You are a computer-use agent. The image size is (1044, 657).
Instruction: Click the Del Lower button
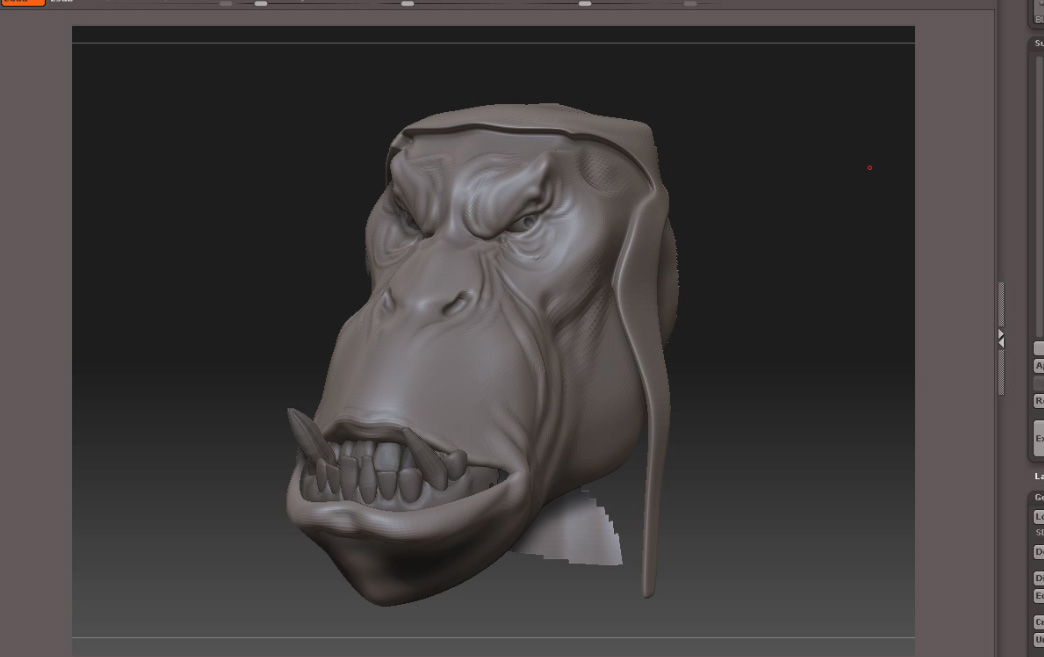[1038, 552]
